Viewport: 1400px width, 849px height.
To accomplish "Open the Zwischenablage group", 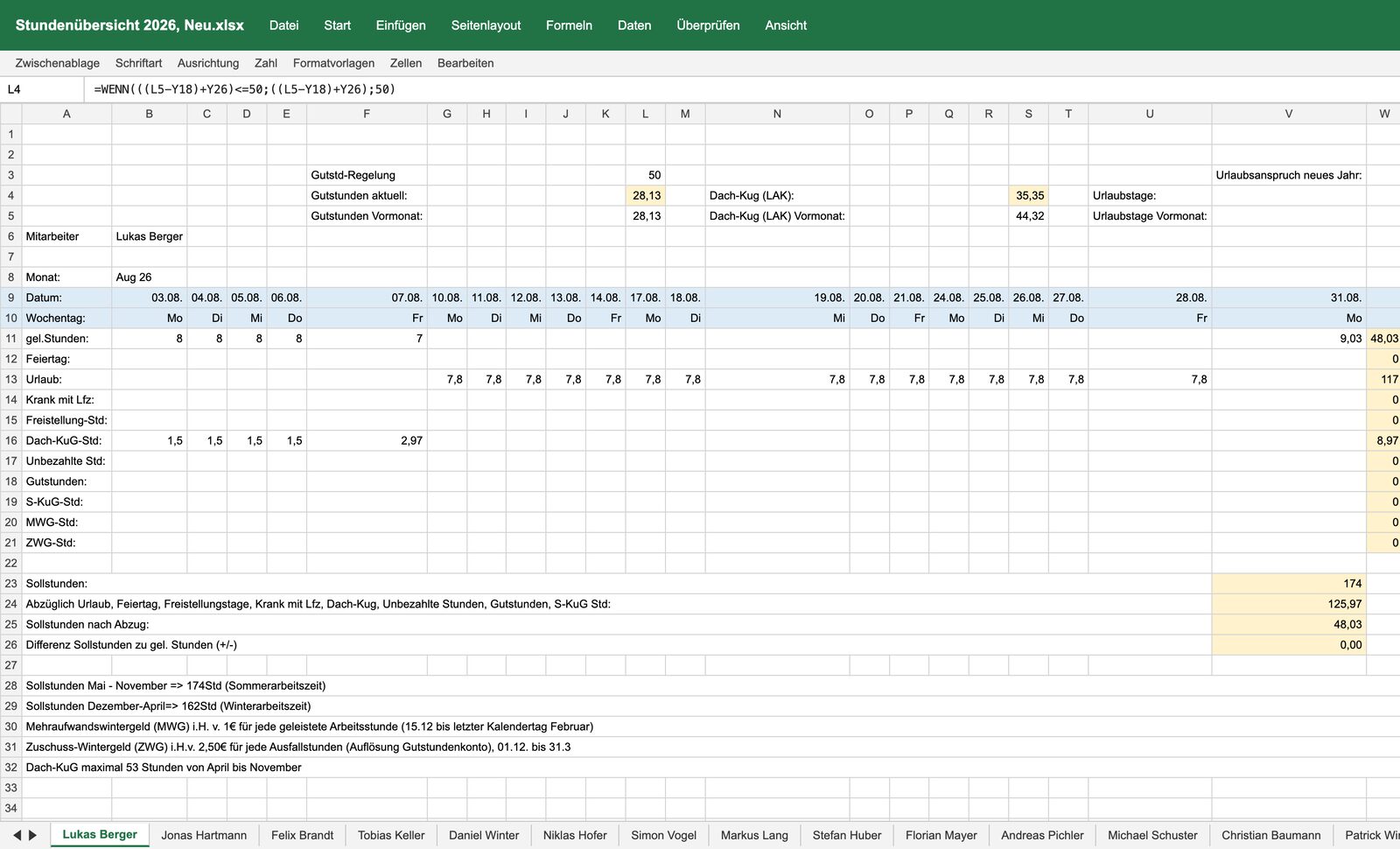I will click(58, 63).
